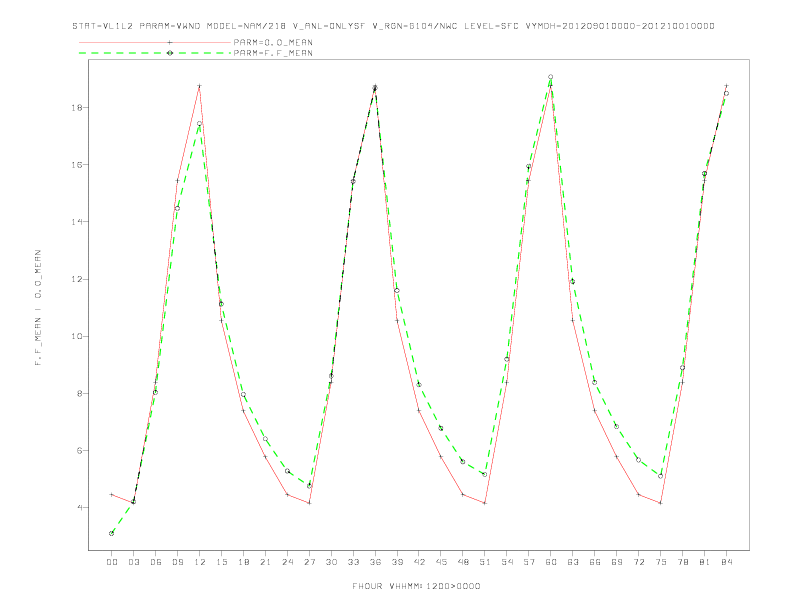Click x-axis forecast hour label 54
The image size is (792, 612).
point(507,562)
